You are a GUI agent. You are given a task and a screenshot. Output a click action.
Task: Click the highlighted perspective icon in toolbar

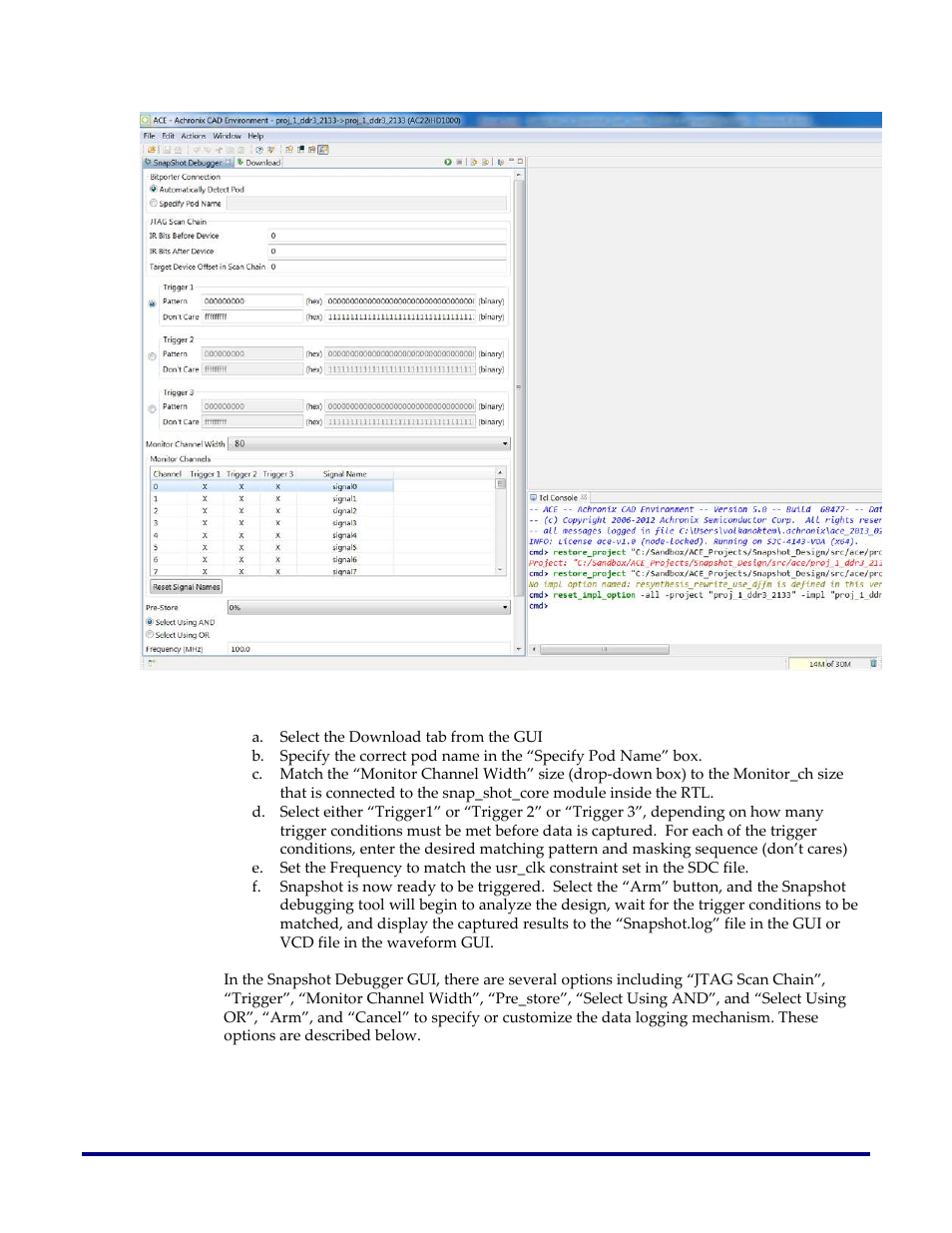(x=323, y=150)
